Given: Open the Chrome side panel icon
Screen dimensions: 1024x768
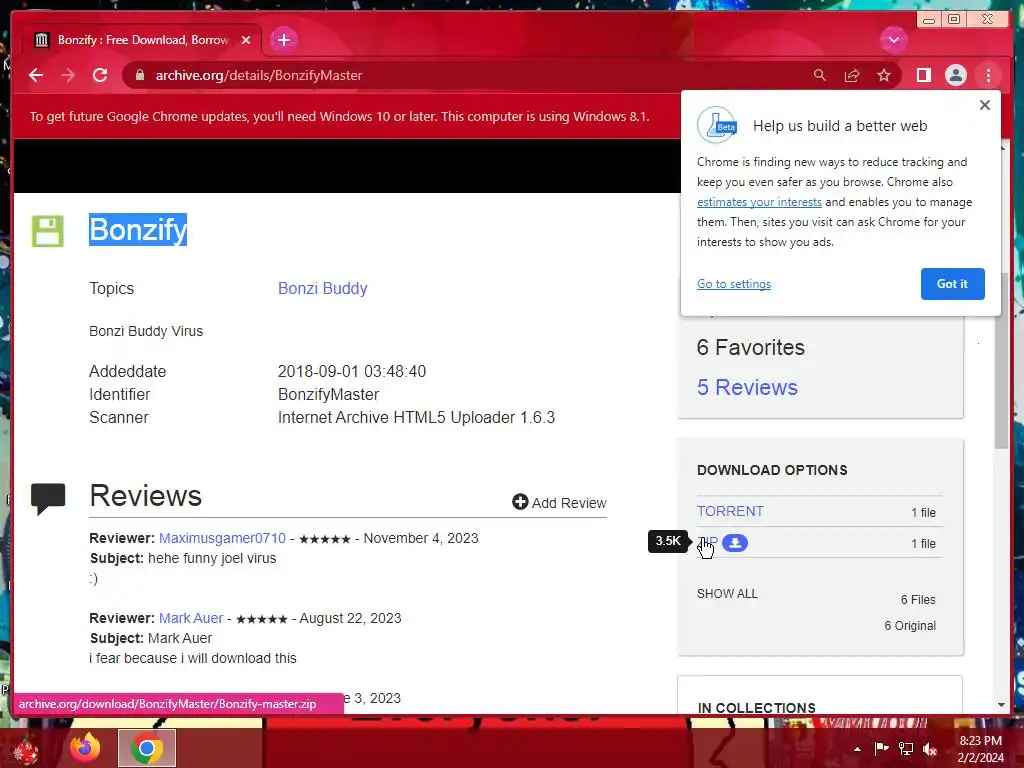Looking at the screenshot, I should click(x=923, y=75).
